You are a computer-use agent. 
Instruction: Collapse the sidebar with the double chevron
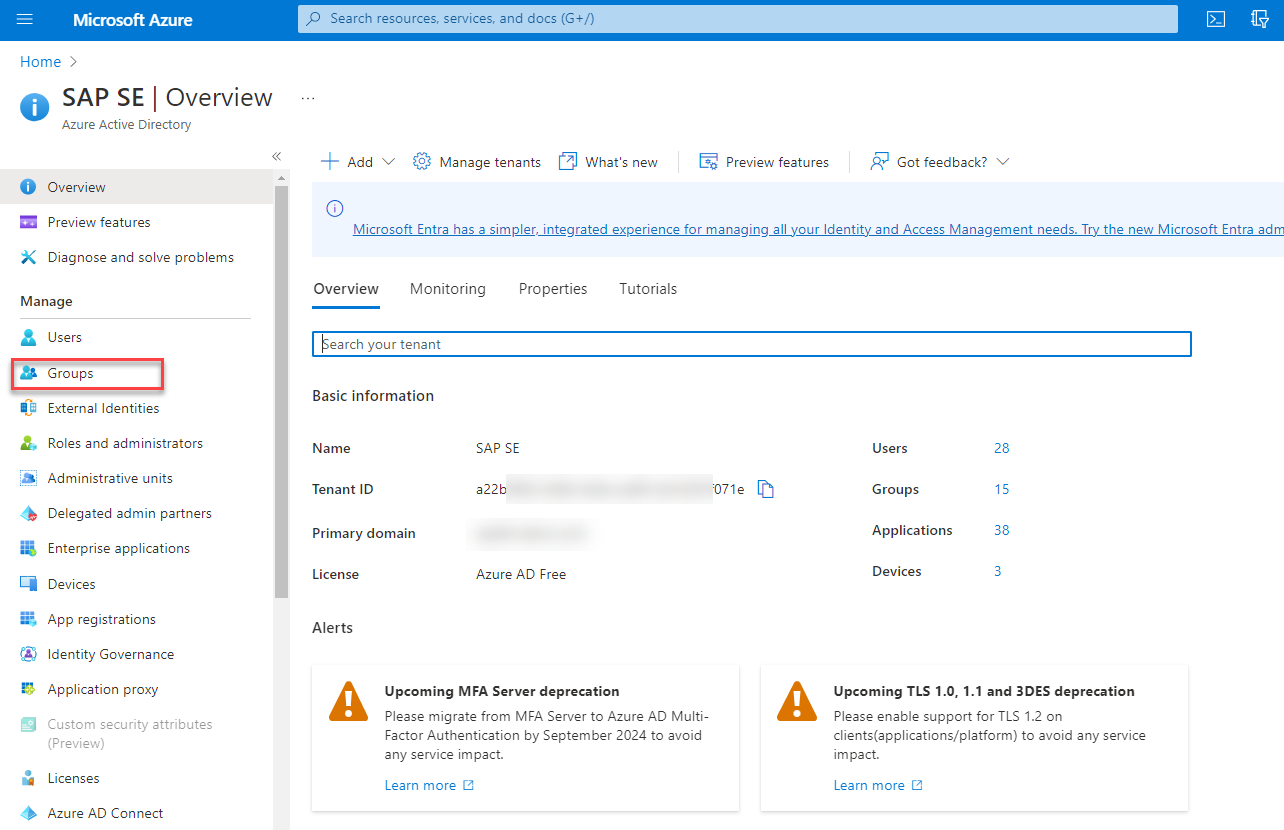pyautogui.click(x=277, y=156)
